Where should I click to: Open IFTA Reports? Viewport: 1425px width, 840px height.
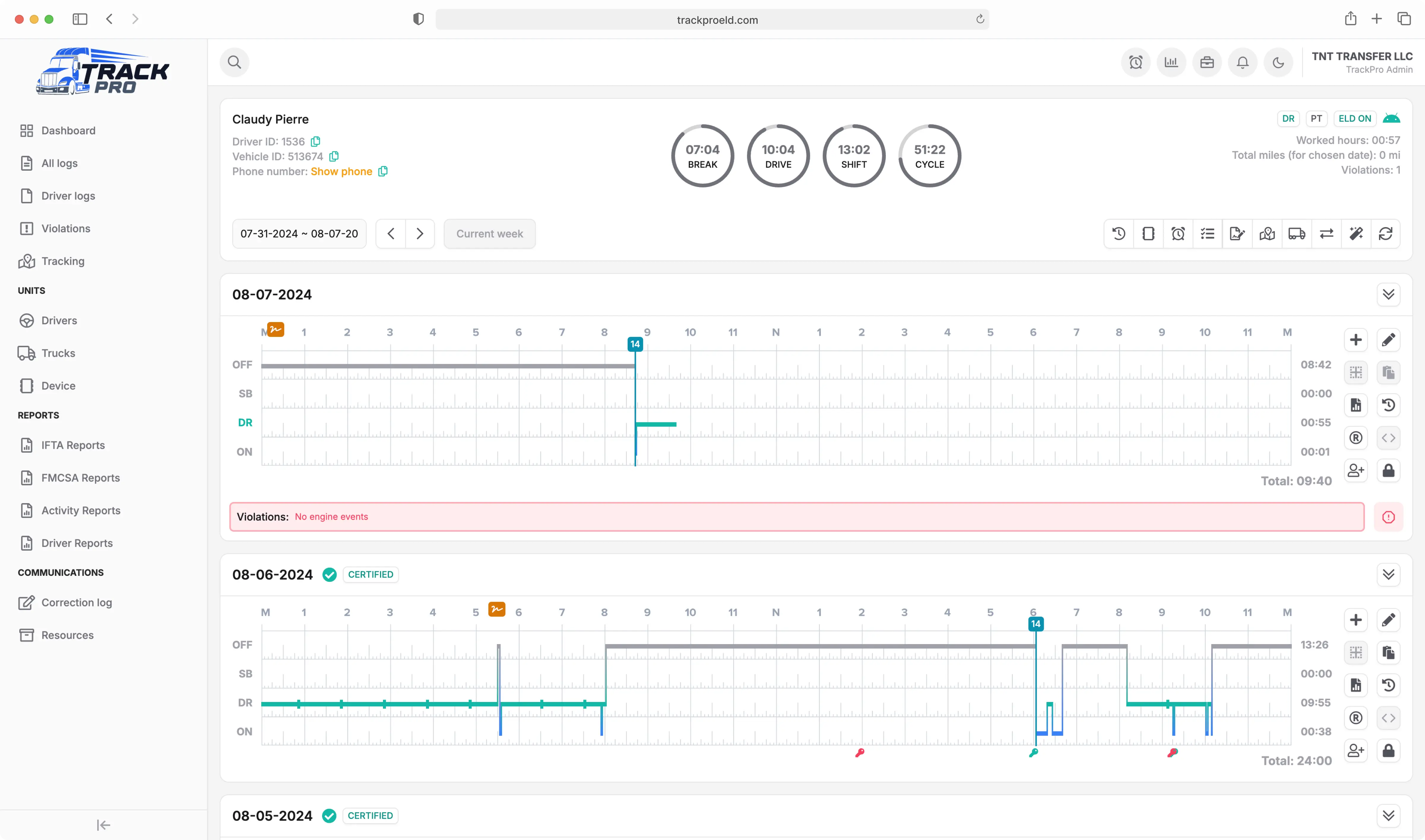click(x=73, y=446)
